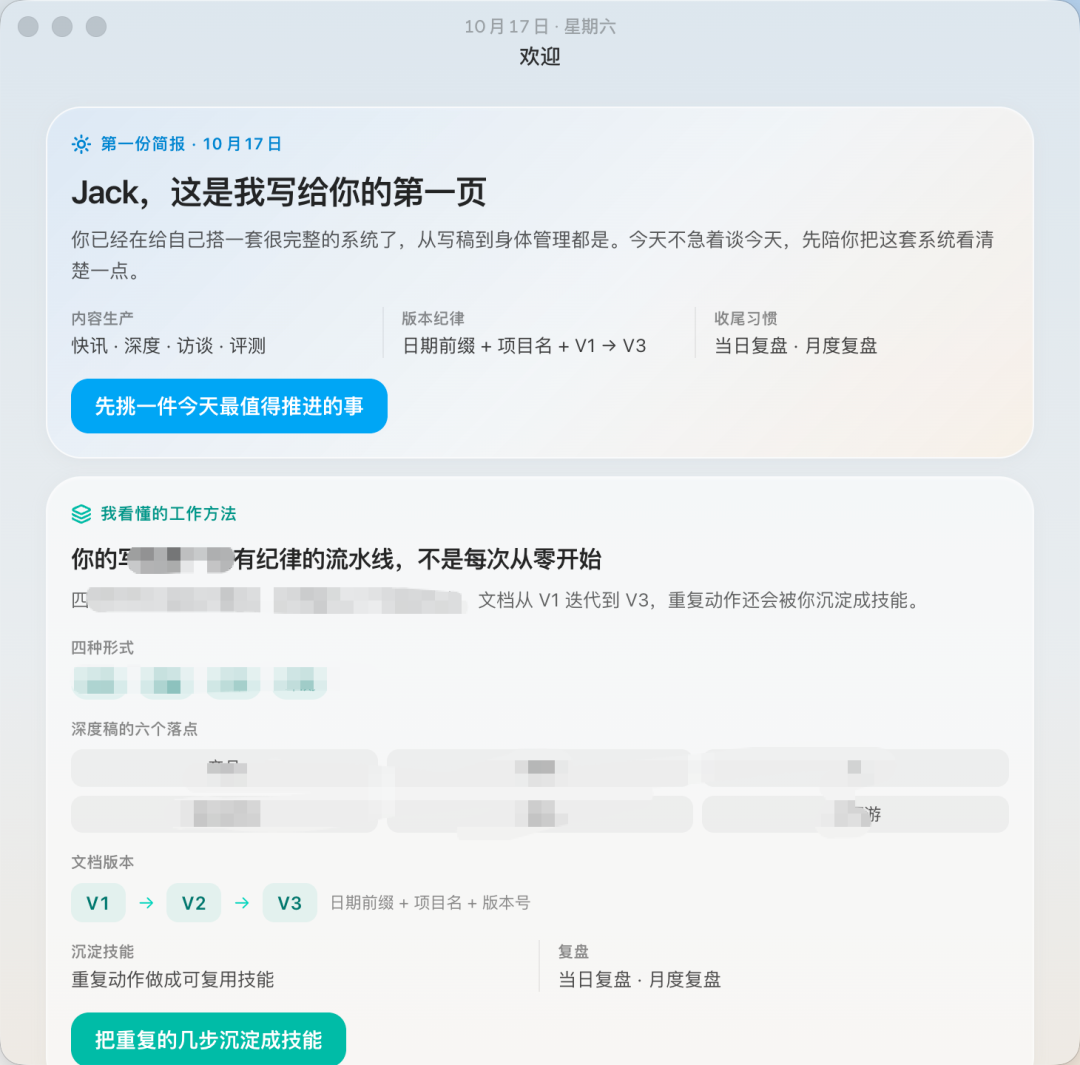Click the 深度稿的六个落点 label
1080x1065 pixels.
coord(134,729)
